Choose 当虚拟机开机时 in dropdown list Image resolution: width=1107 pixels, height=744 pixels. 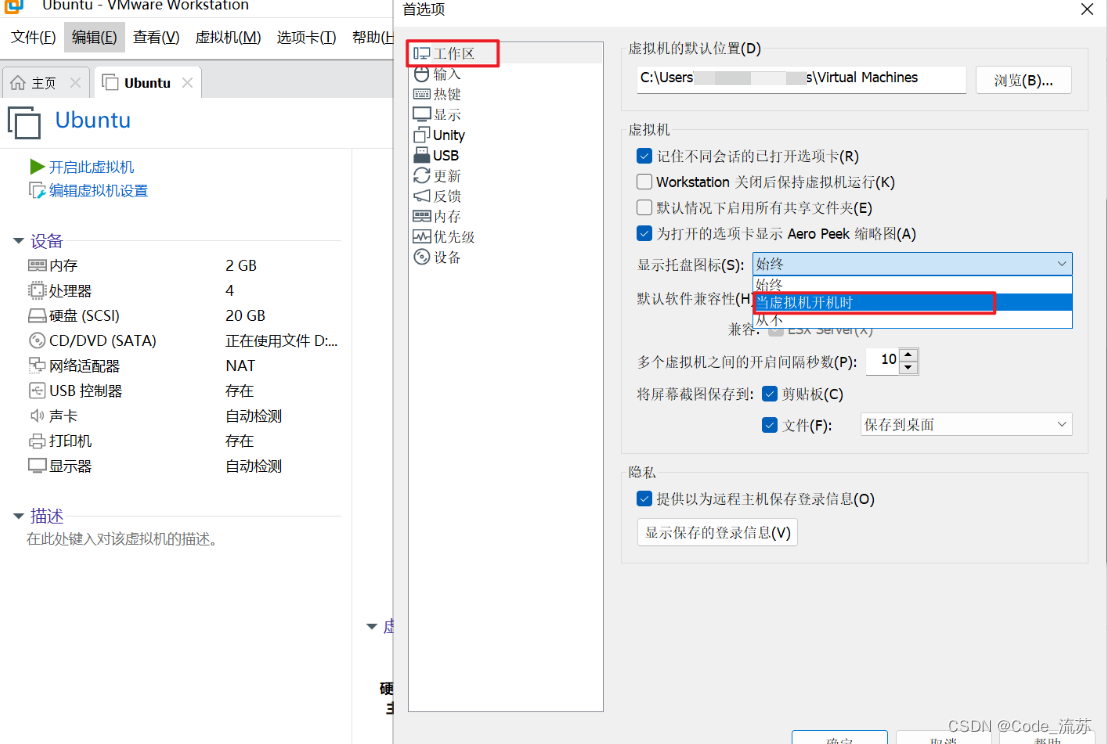(912, 303)
